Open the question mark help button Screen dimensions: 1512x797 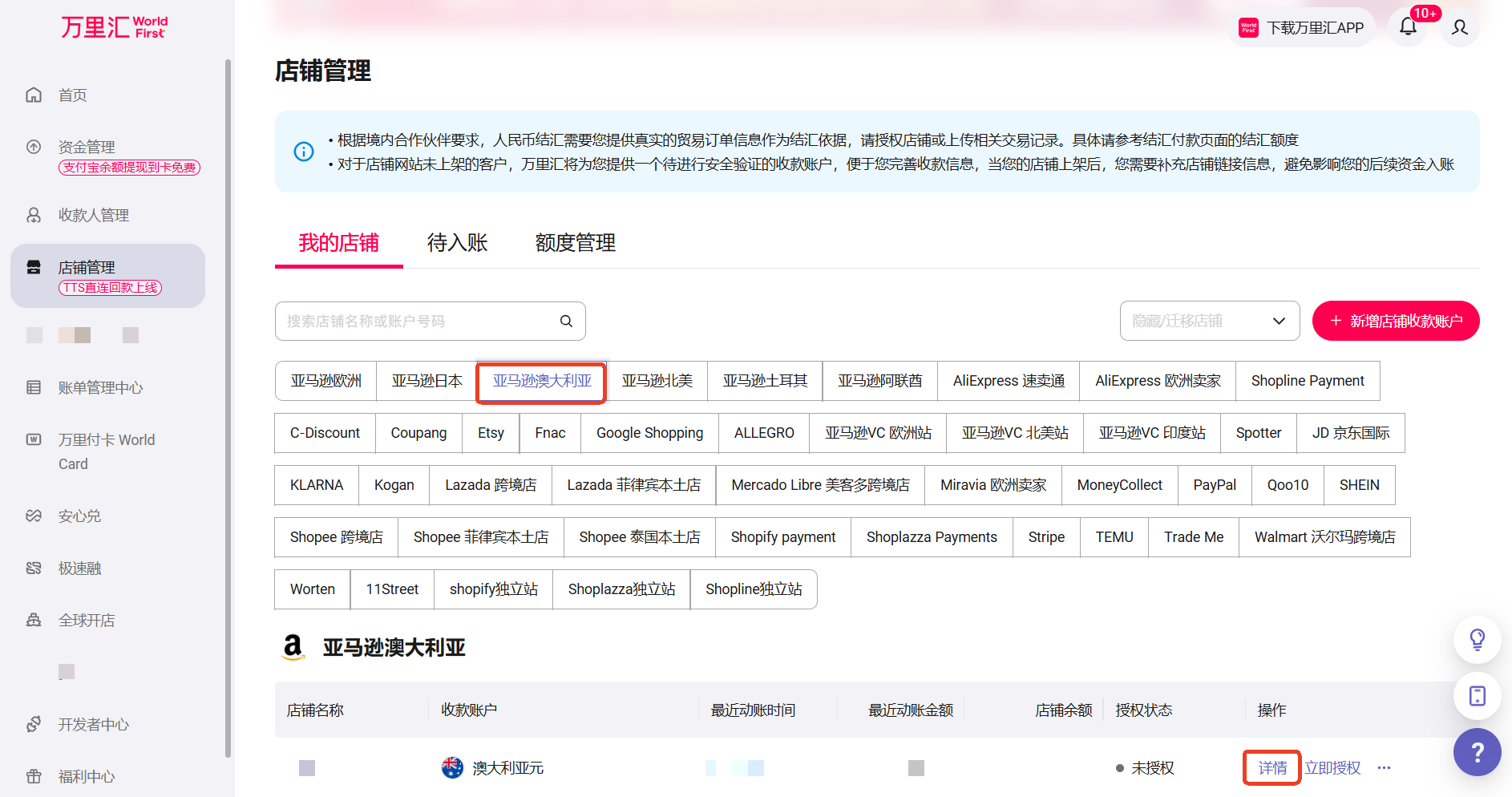(x=1477, y=752)
